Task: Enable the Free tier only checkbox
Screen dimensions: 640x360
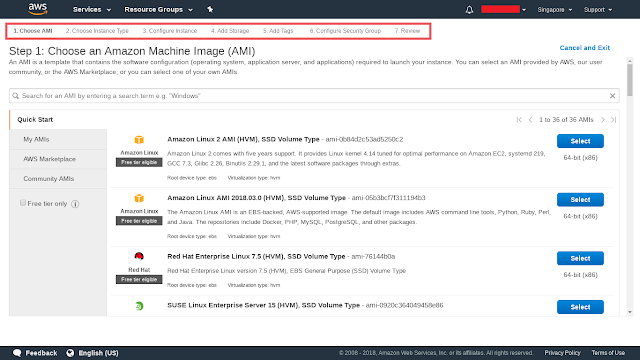Action: click(x=23, y=203)
